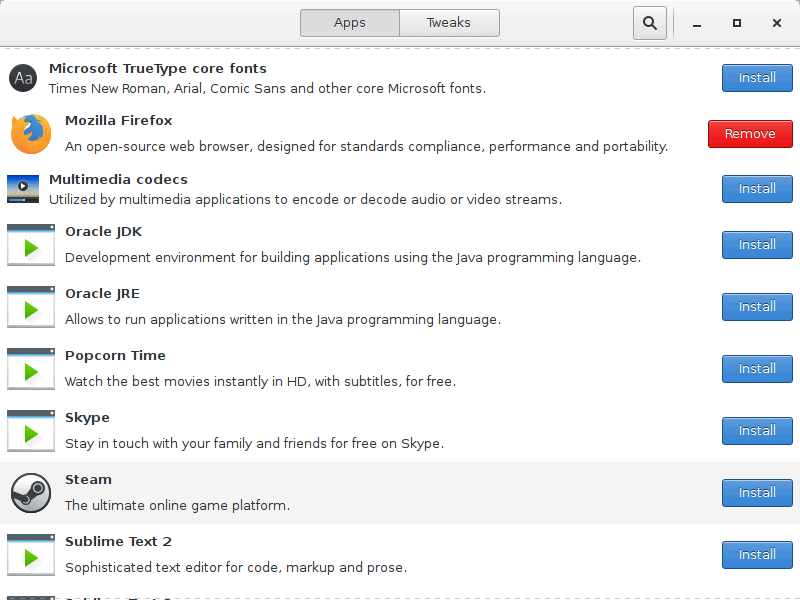Switch to the Tweaks tab

tap(449, 23)
